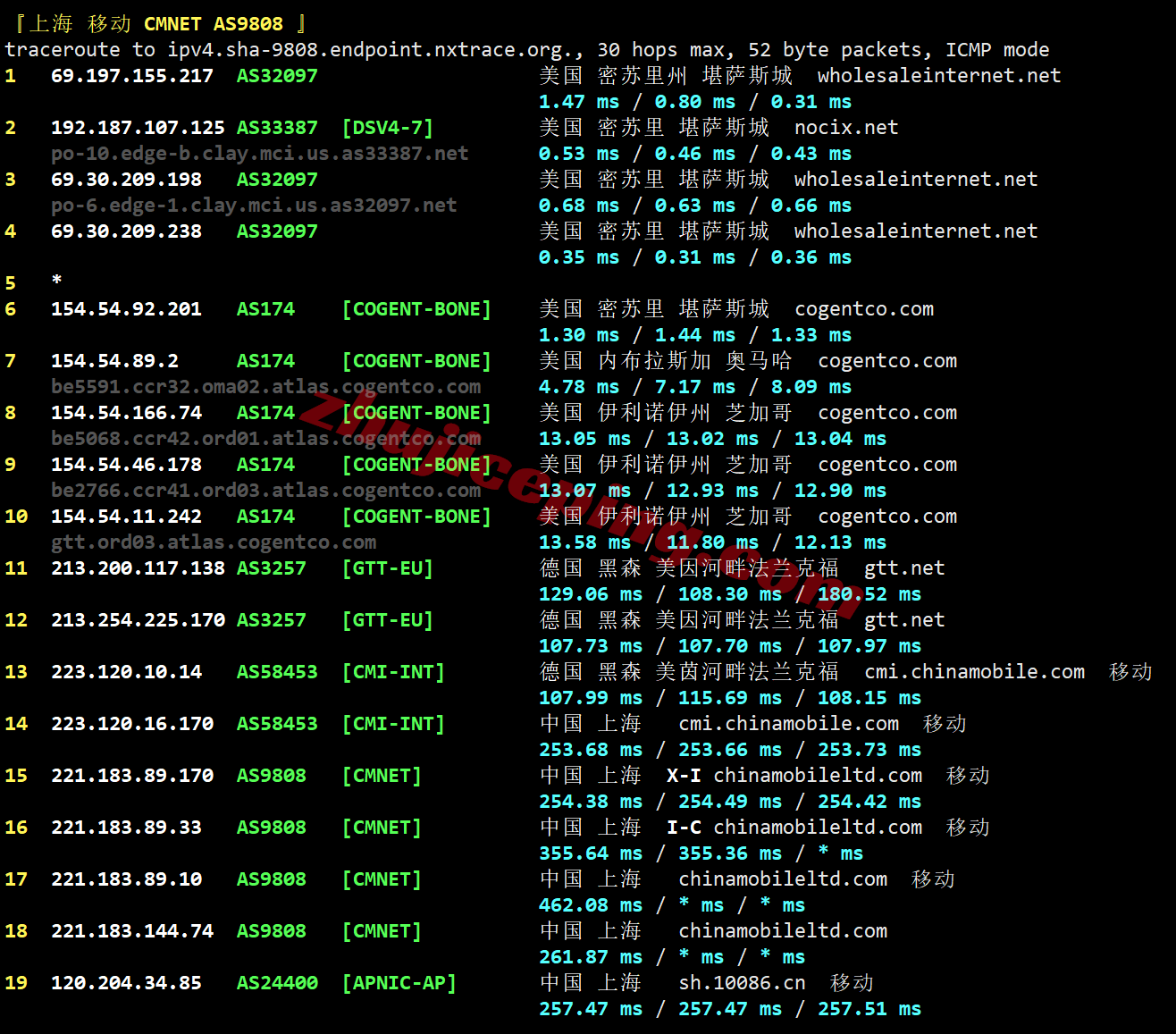Click AS32097 on hop 1 row
Image resolution: width=1176 pixels, height=1034 pixels.
tap(277, 76)
